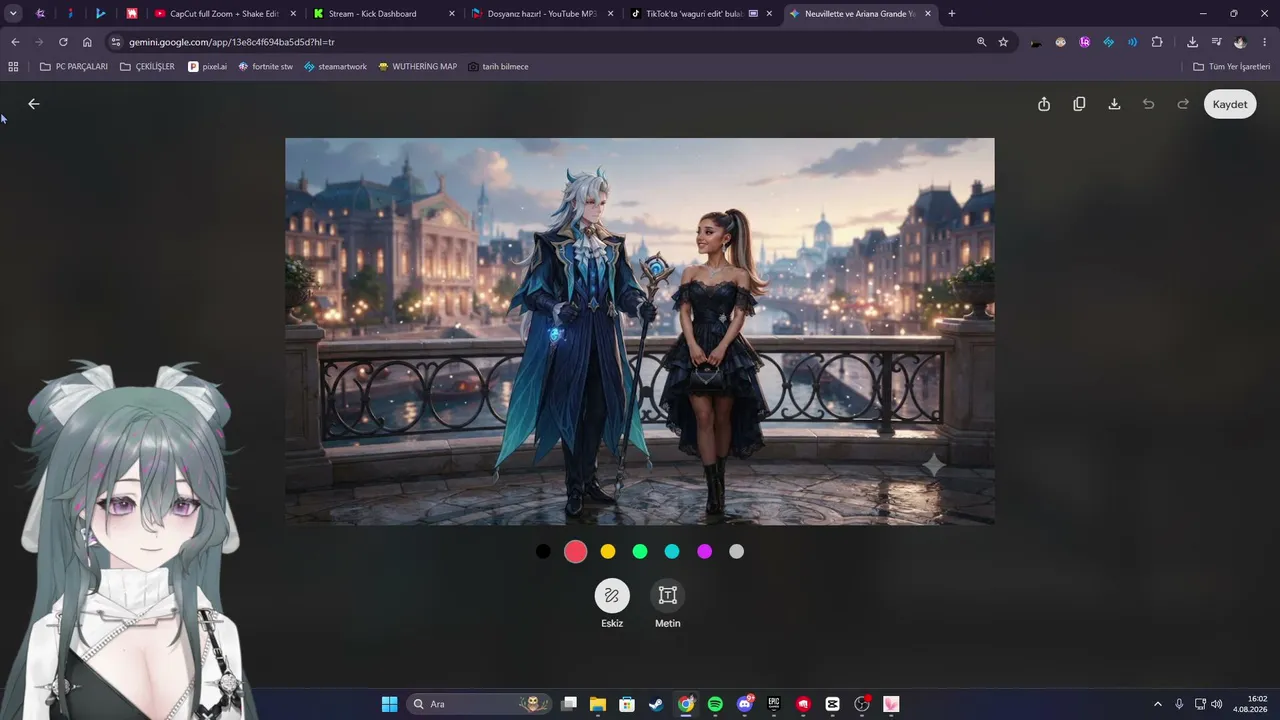
Task: Open the apps grid in bookmarks bar
Action: [x=13, y=67]
